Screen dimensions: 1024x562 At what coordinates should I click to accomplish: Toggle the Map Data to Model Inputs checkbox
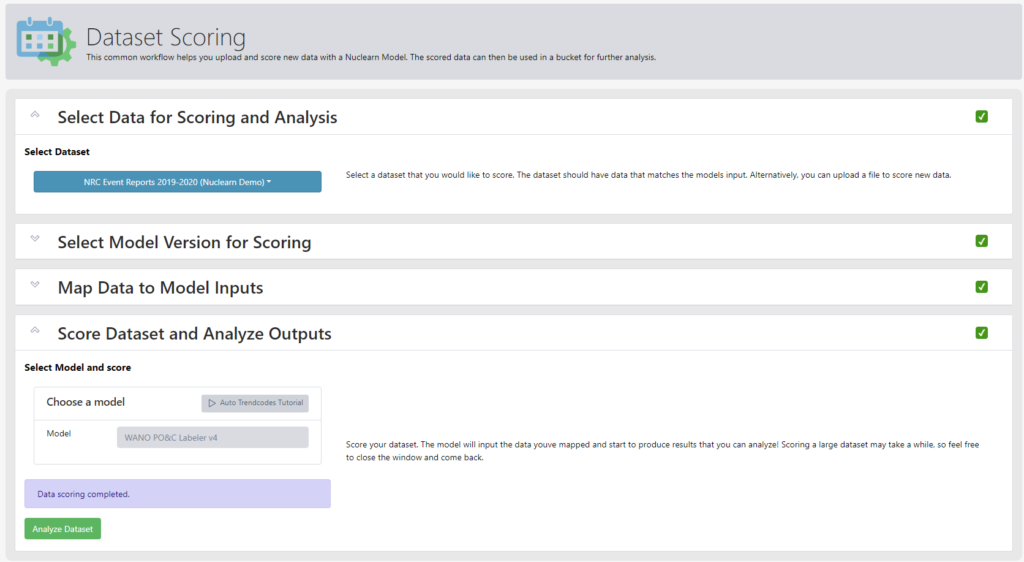pos(982,287)
